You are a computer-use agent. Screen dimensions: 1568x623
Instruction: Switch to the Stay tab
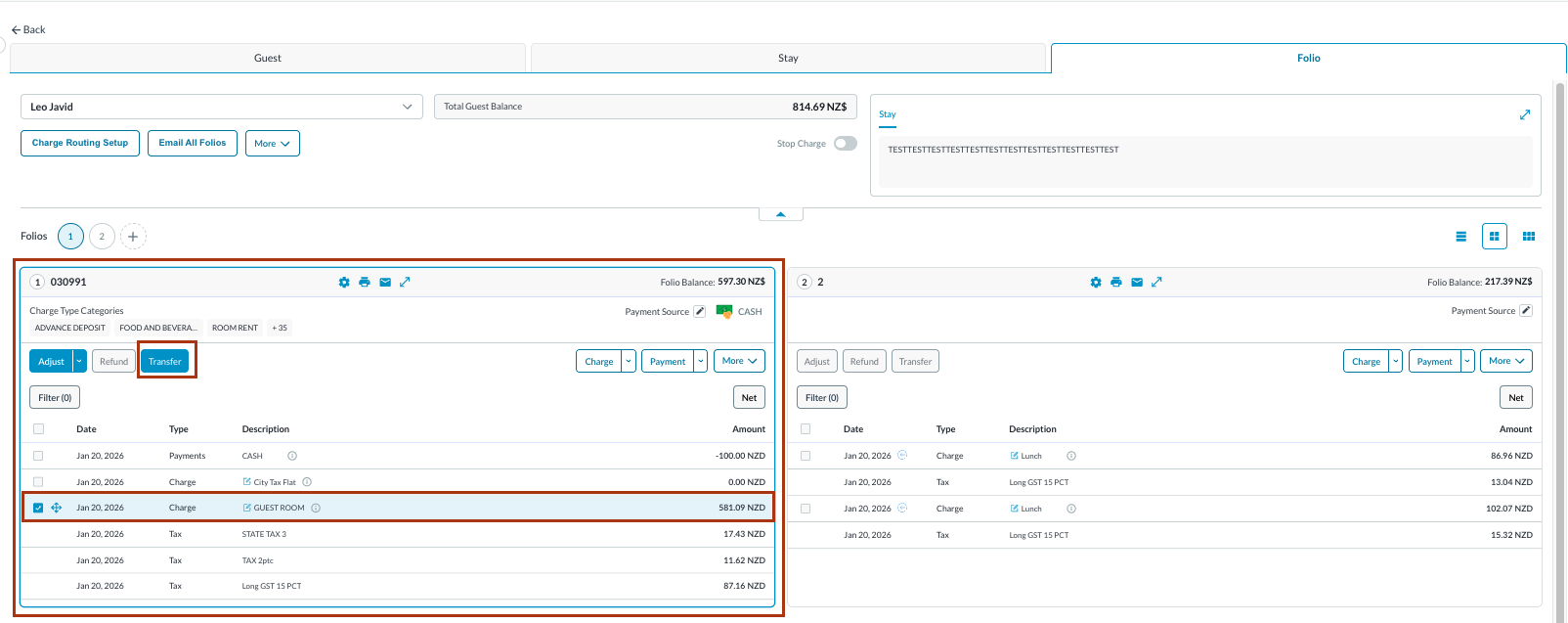pos(788,58)
